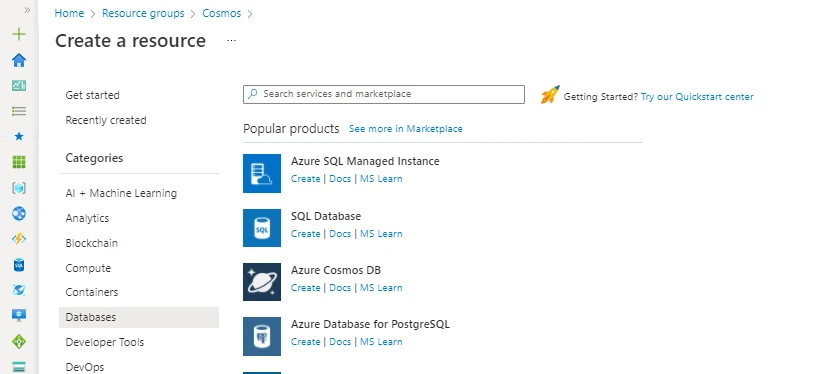Click the SQL Database product icon
This screenshot has height=374, width=819.
tap(262, 228)
